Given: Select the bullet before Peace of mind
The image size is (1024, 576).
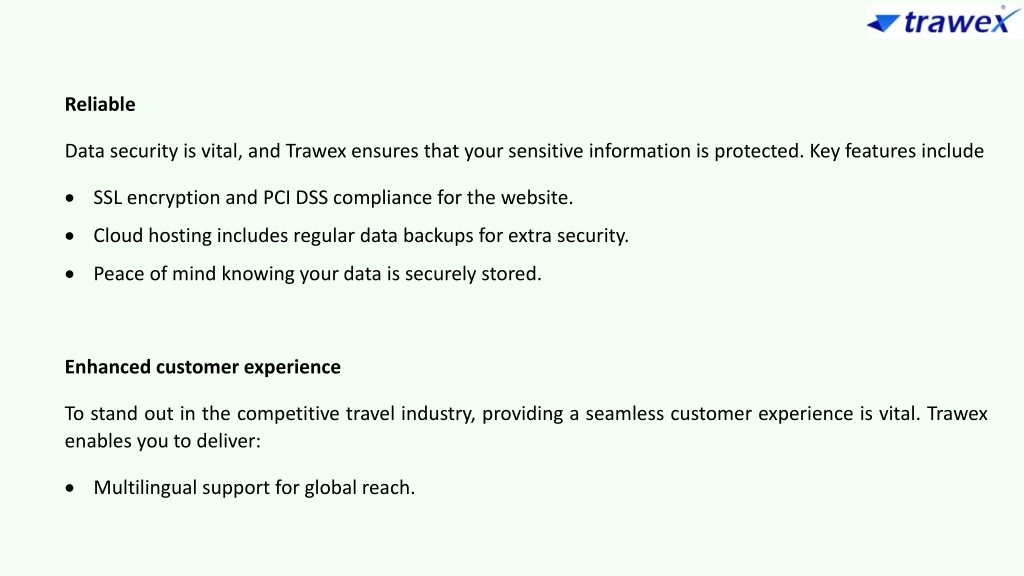Looking at the screenshot, I should (x=70, y=274).
